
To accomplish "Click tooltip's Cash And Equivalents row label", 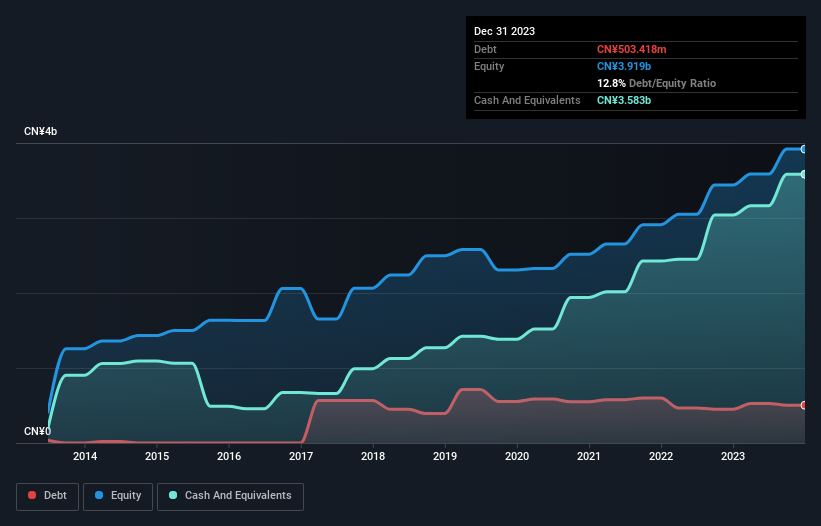I will click(x=527, y=100).
